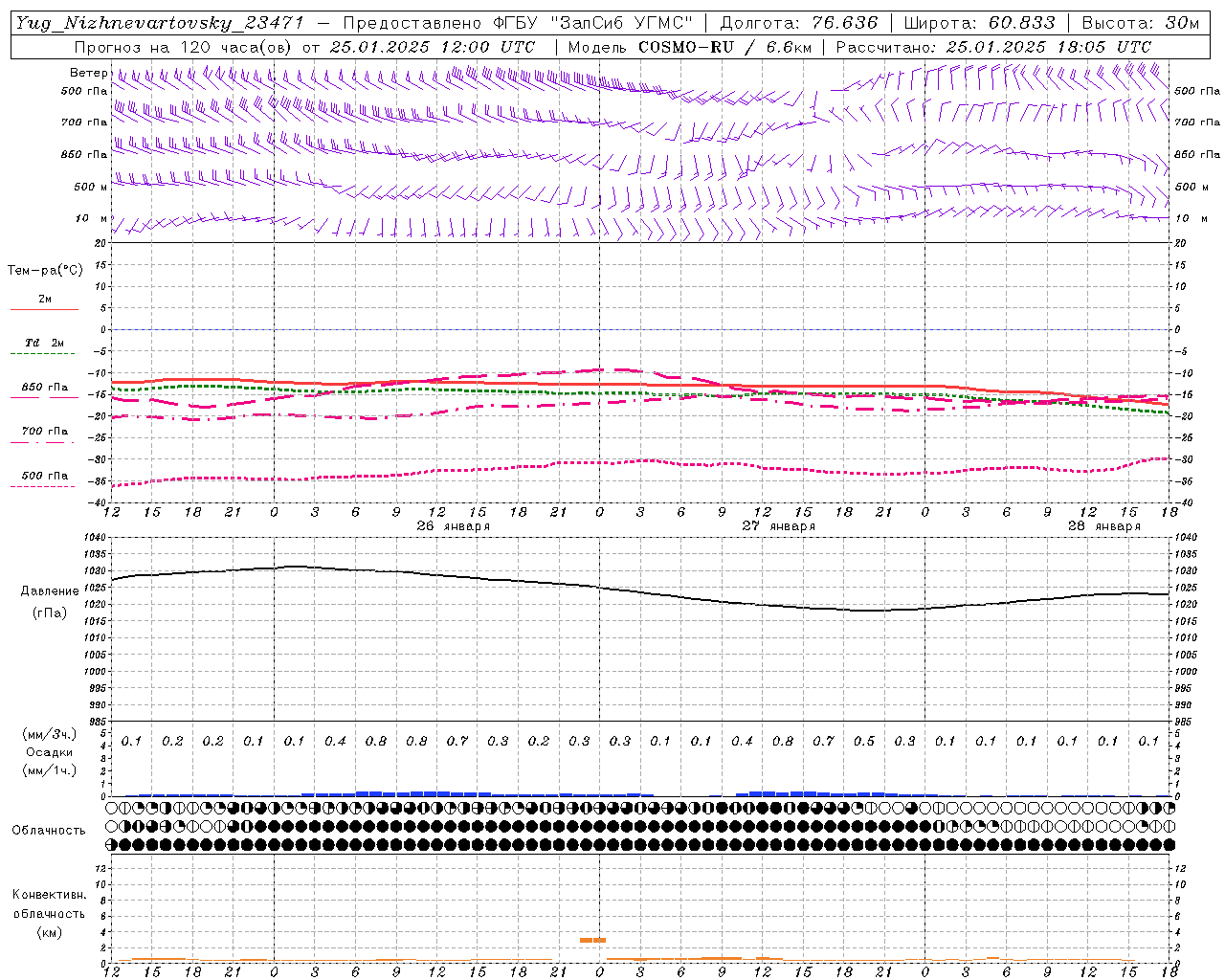1225x980 pixels.
Task: Click the '28 января' date label
Action: (x=1103, y=526)
